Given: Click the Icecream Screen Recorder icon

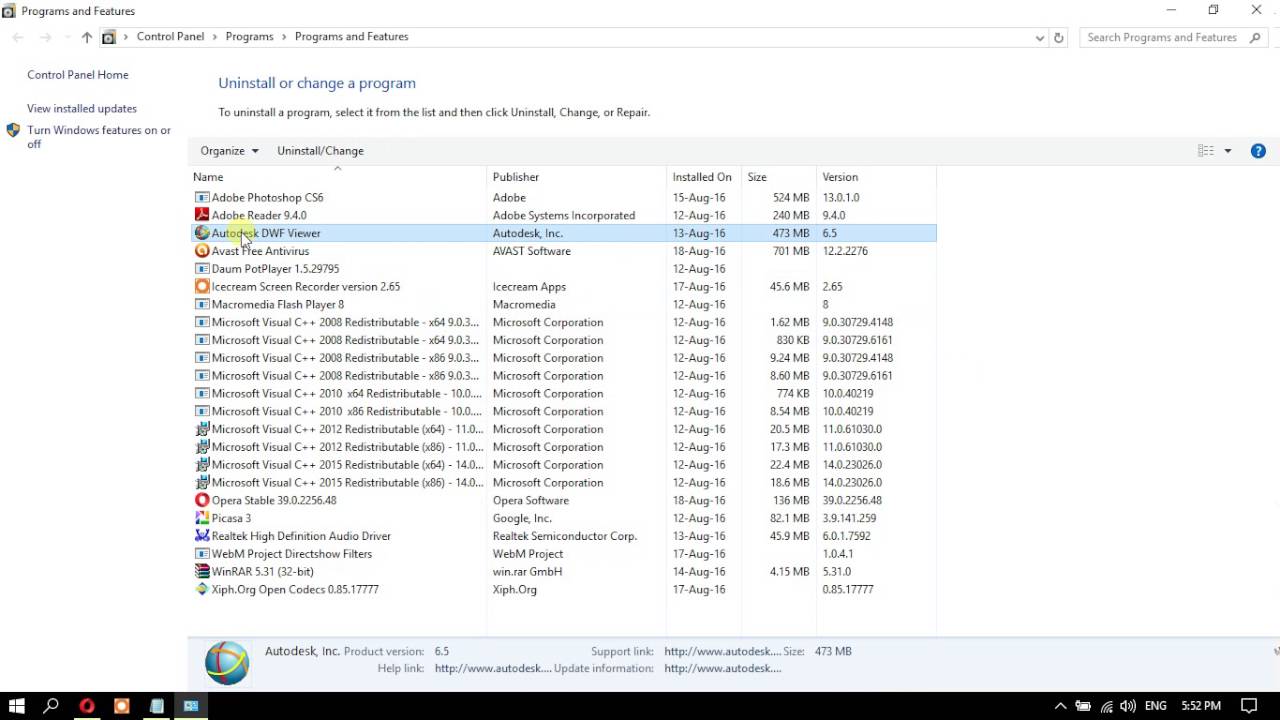Looking at the screenshot, I should point(202,287).
